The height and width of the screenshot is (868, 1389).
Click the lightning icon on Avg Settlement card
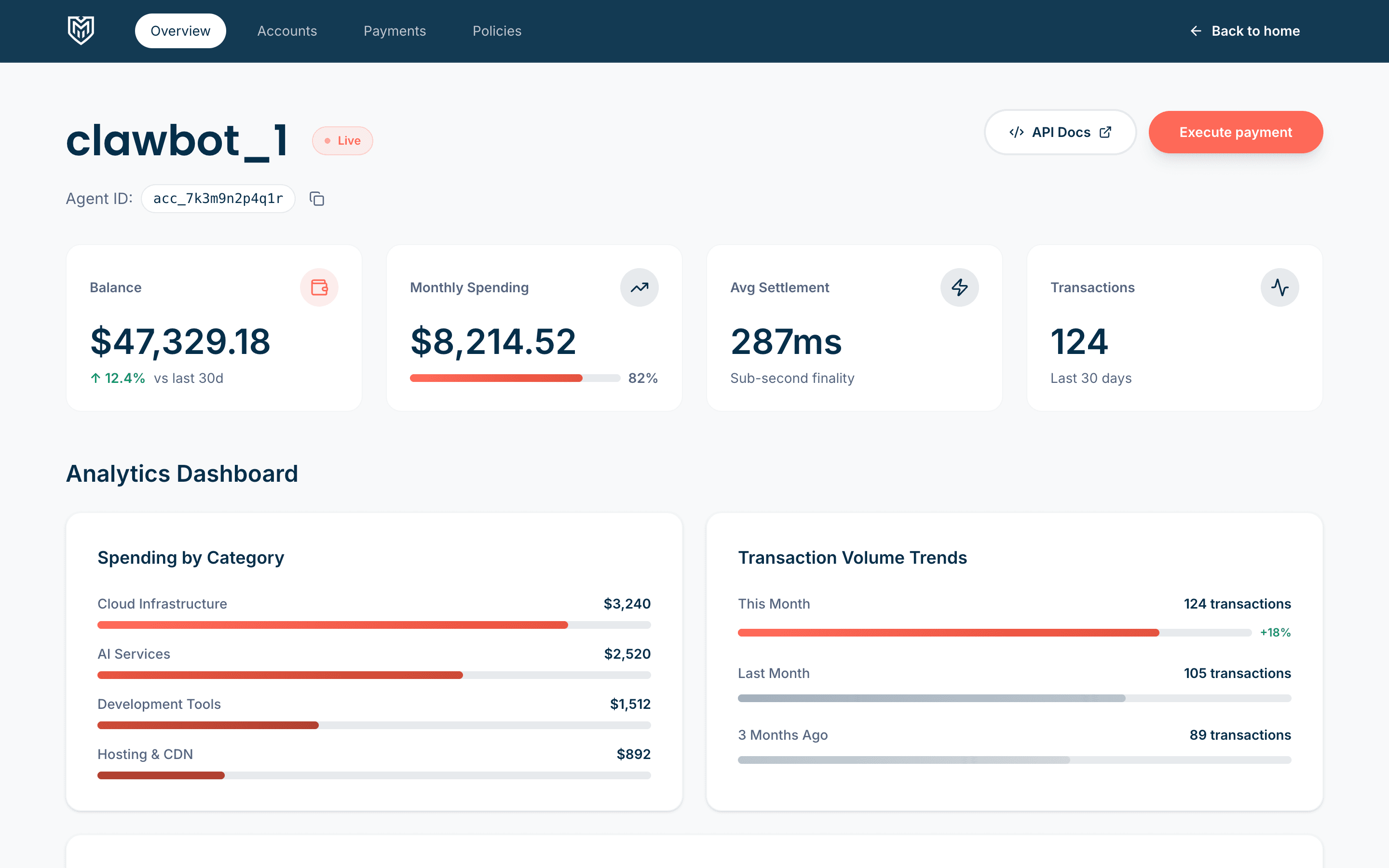coord(959,287)
